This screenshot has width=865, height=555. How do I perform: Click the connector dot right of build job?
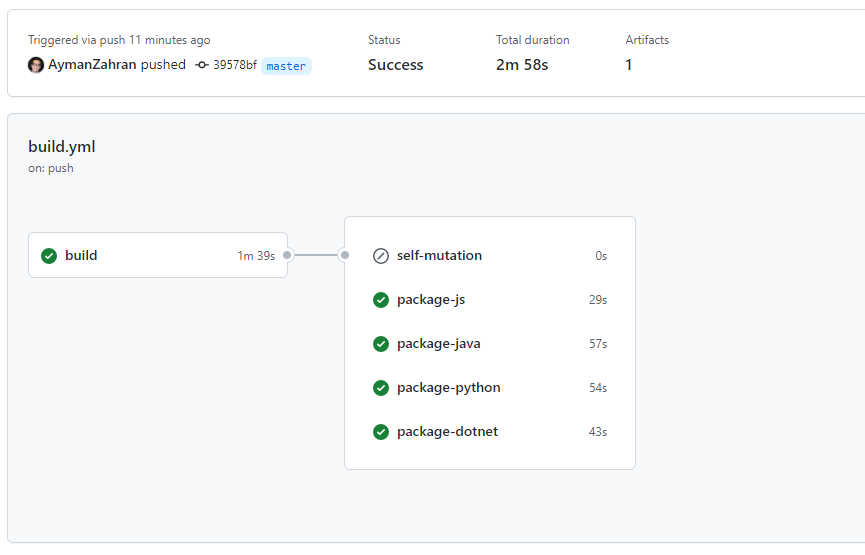point(287,255)
